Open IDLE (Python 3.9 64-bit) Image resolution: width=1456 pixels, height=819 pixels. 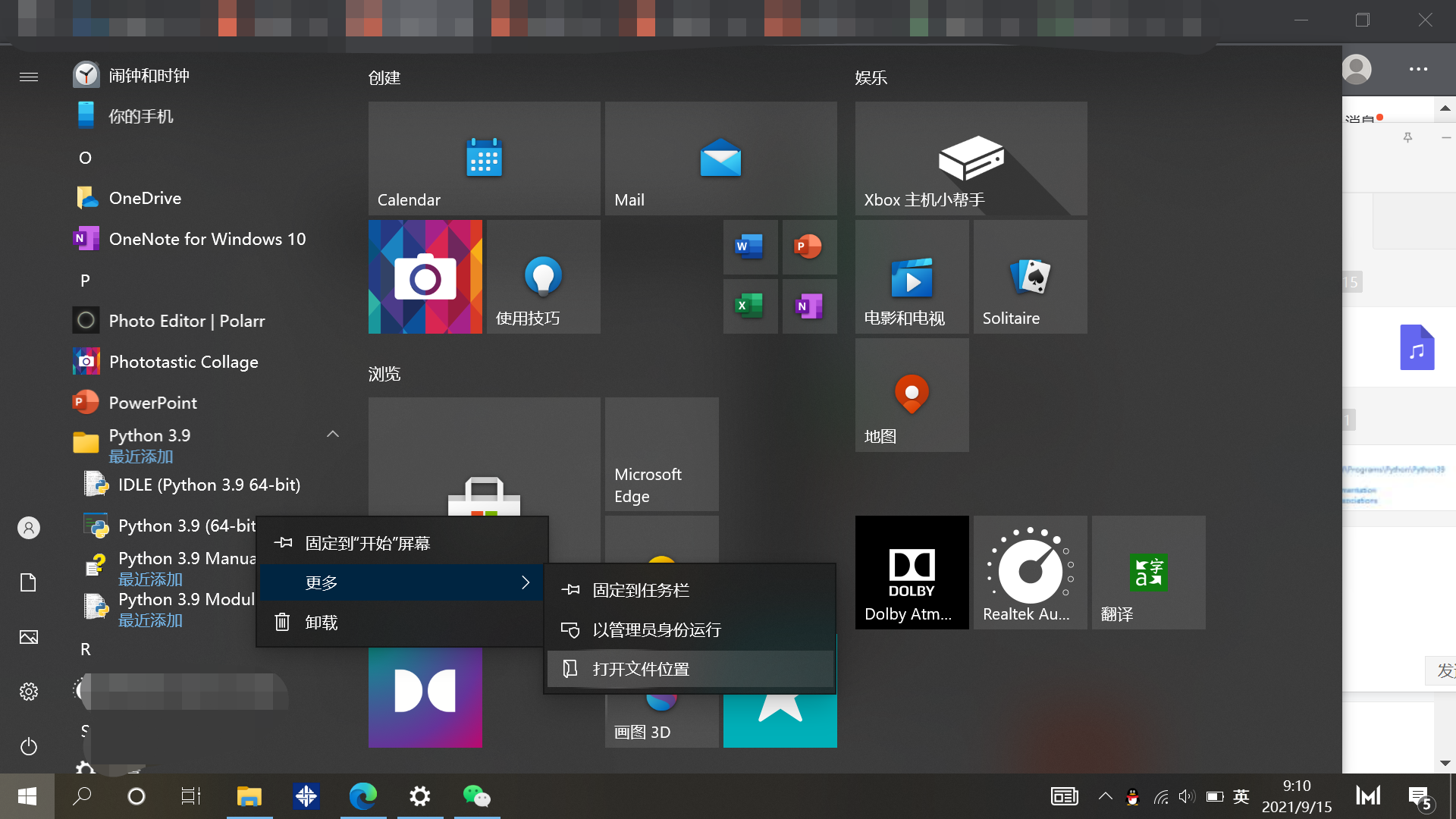point(209,485)
